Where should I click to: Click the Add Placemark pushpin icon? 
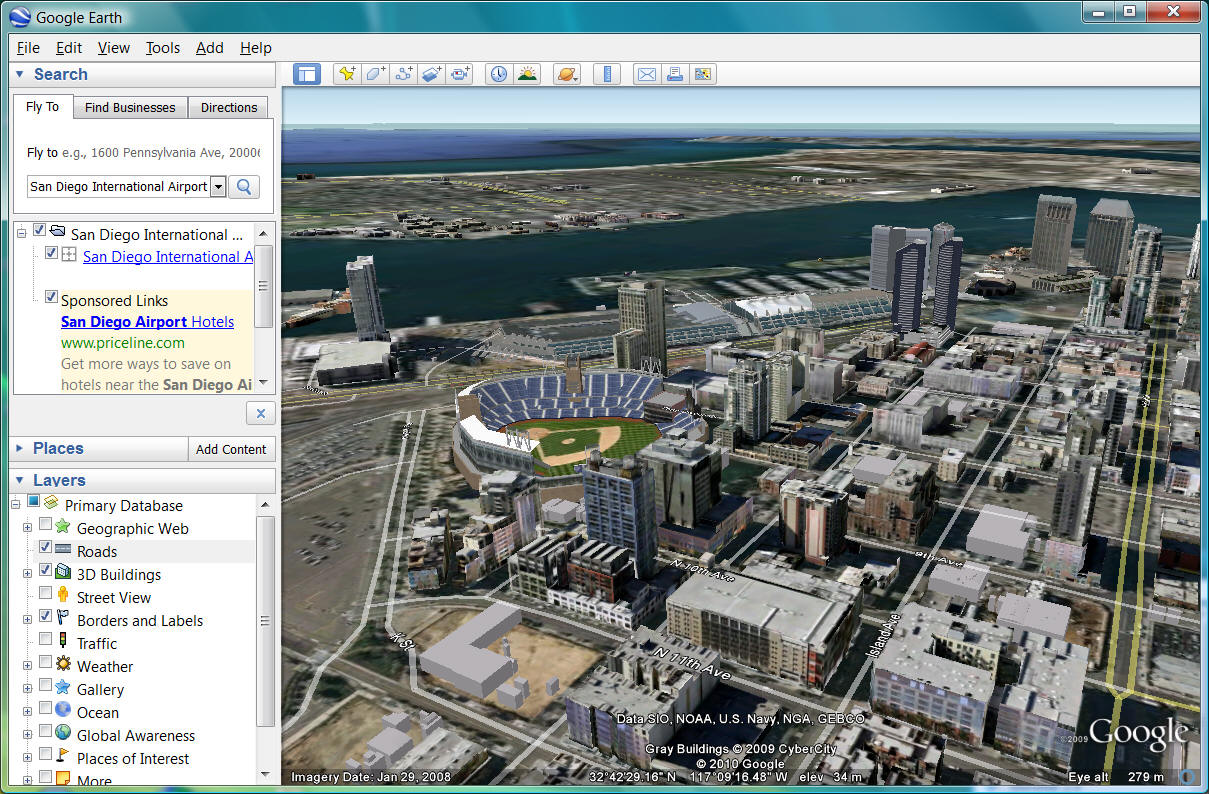(x=347, y=74)
